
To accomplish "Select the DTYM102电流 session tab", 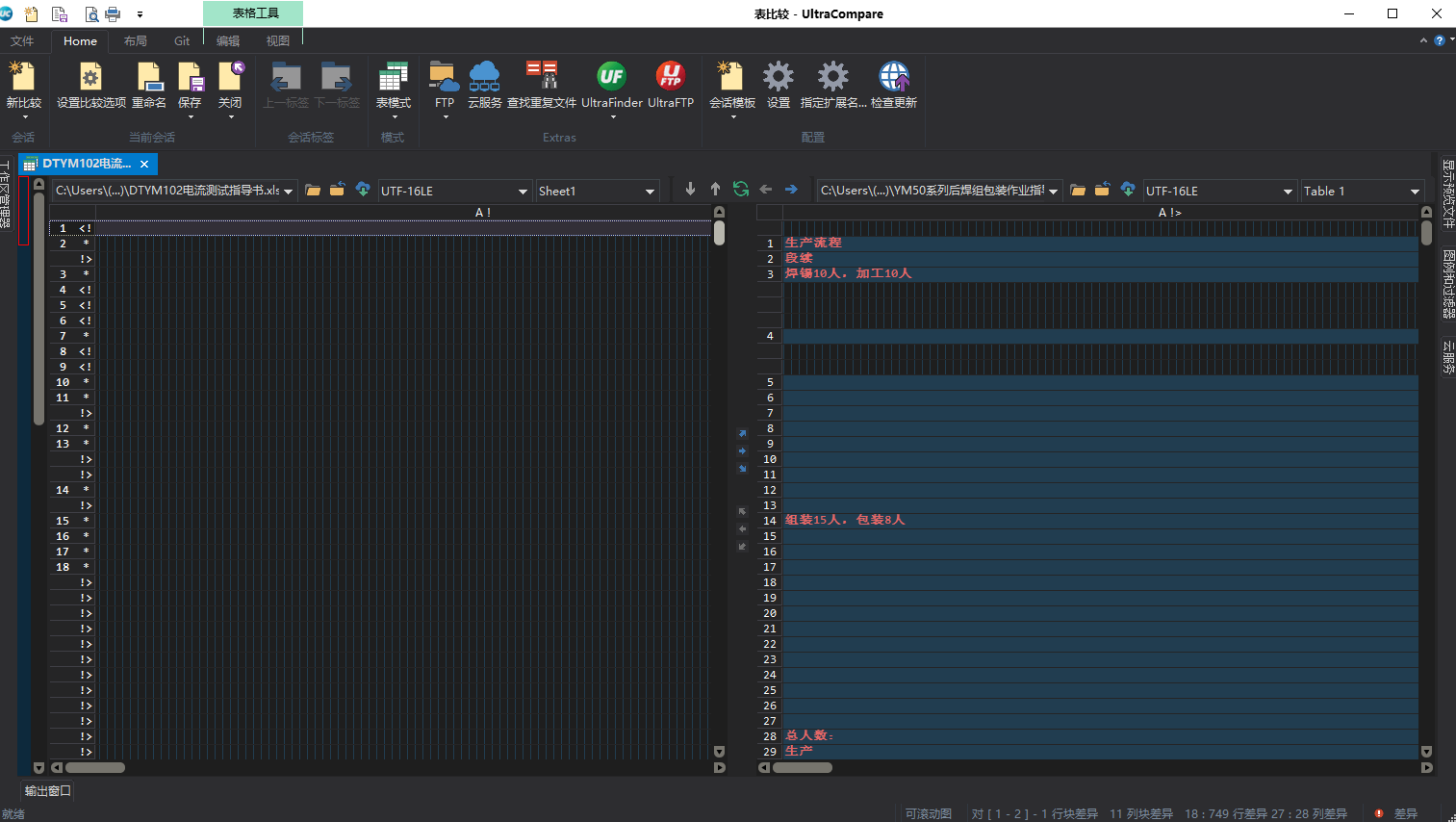I will pos(86,164).
